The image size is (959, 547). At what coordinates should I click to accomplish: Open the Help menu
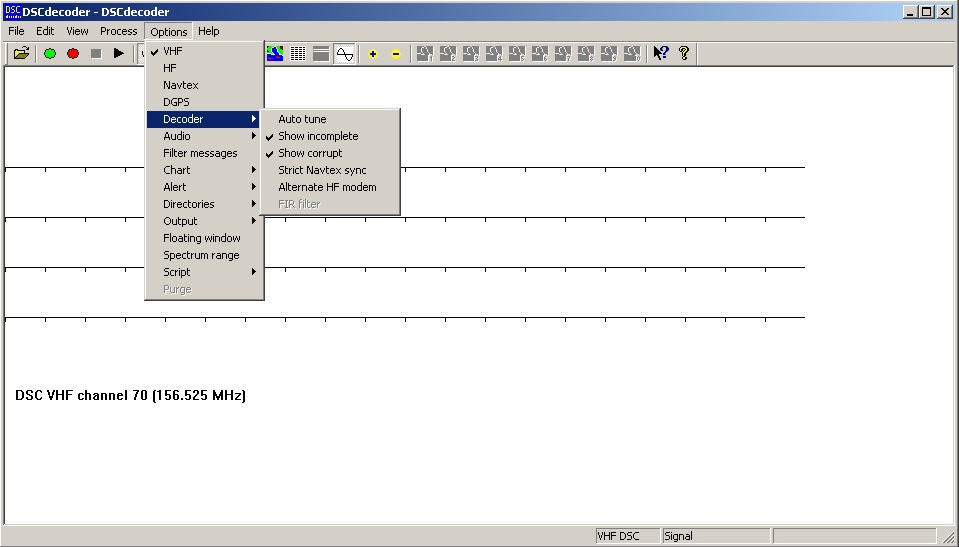click(x=209, y=31)
